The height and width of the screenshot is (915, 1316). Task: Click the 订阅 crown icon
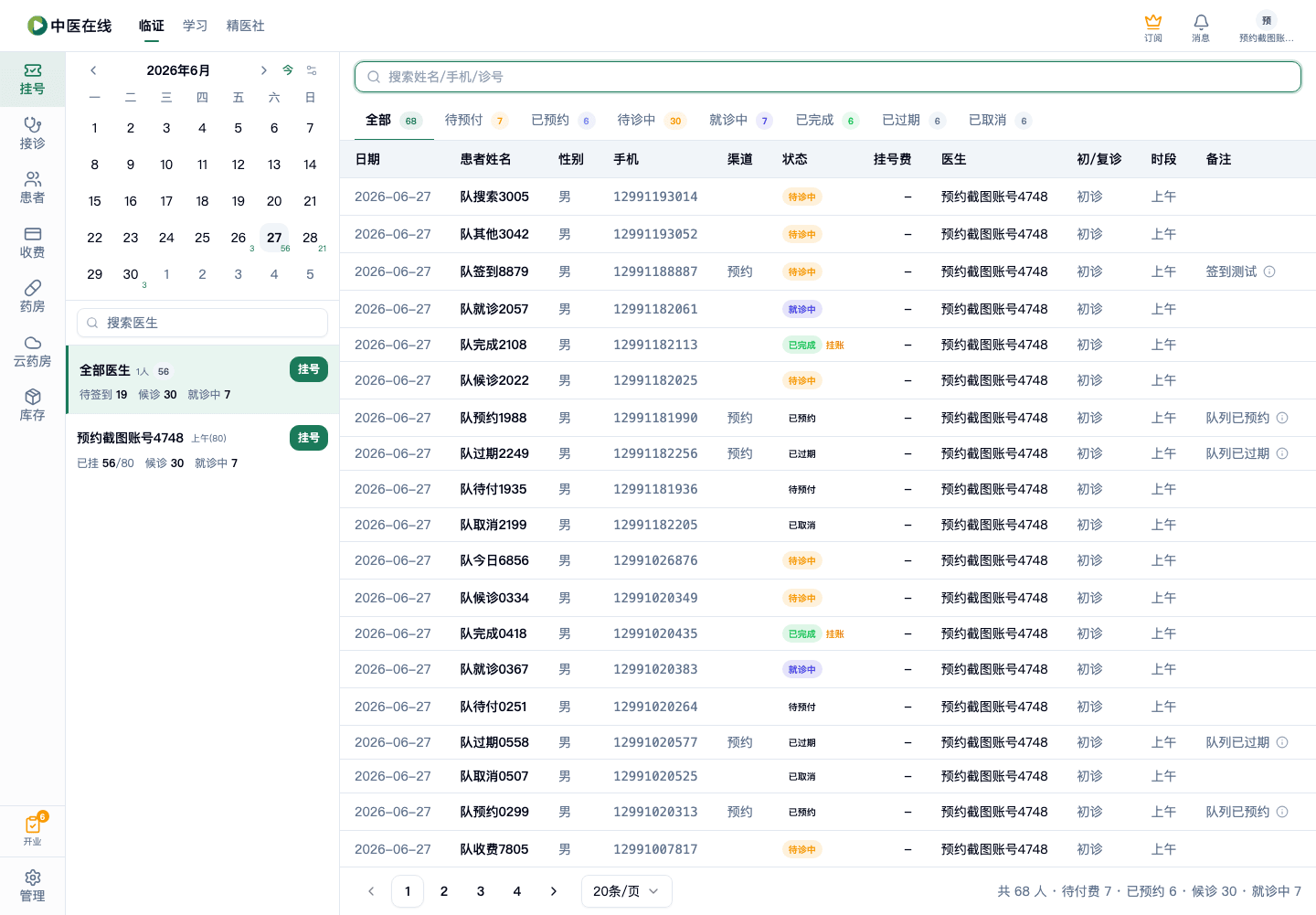point(1153,27)
